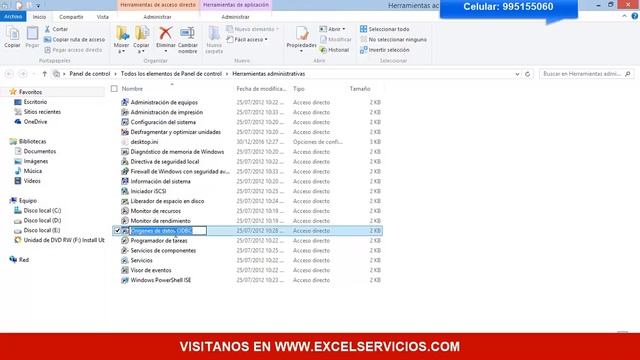Switch to the Inicio ribbon tab
Viewport: 640px width, 360px height.
point(39,17)
